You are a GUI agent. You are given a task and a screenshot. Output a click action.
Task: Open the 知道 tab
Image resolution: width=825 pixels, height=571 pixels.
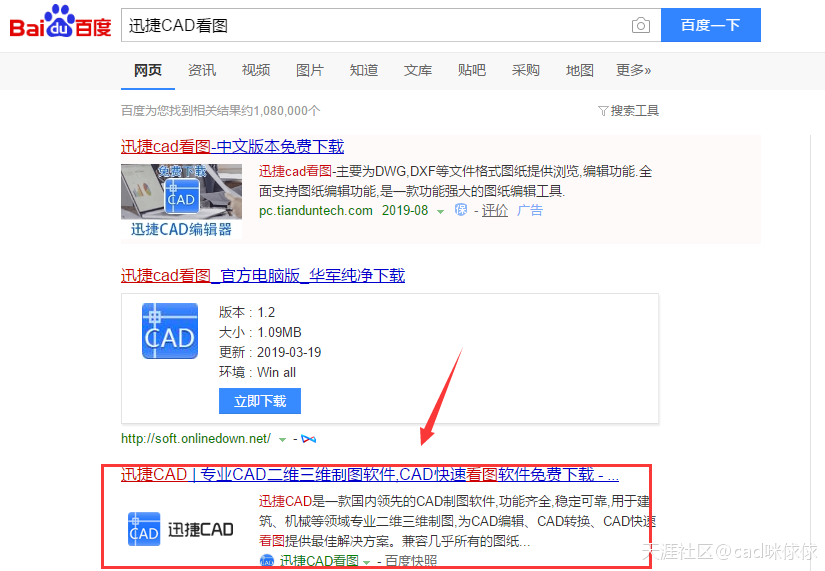[364, 70]
